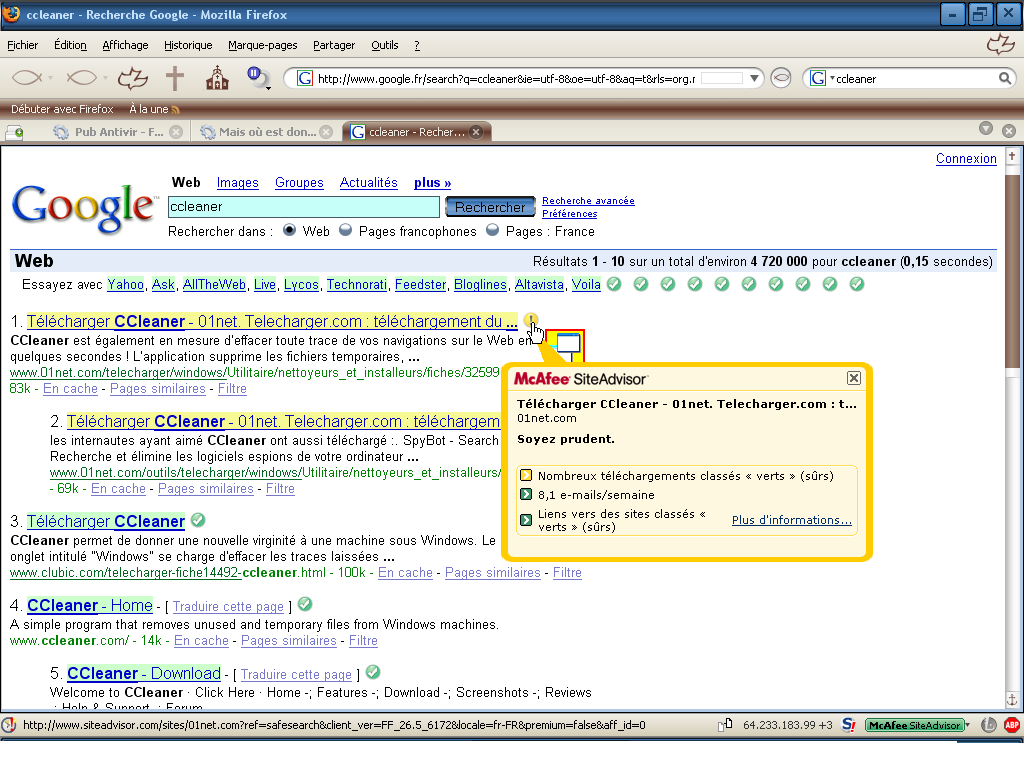1024x768 pixels.
Task: Open the Marque-pages menu
Action: pyautogui.click(x=262, y=45)
